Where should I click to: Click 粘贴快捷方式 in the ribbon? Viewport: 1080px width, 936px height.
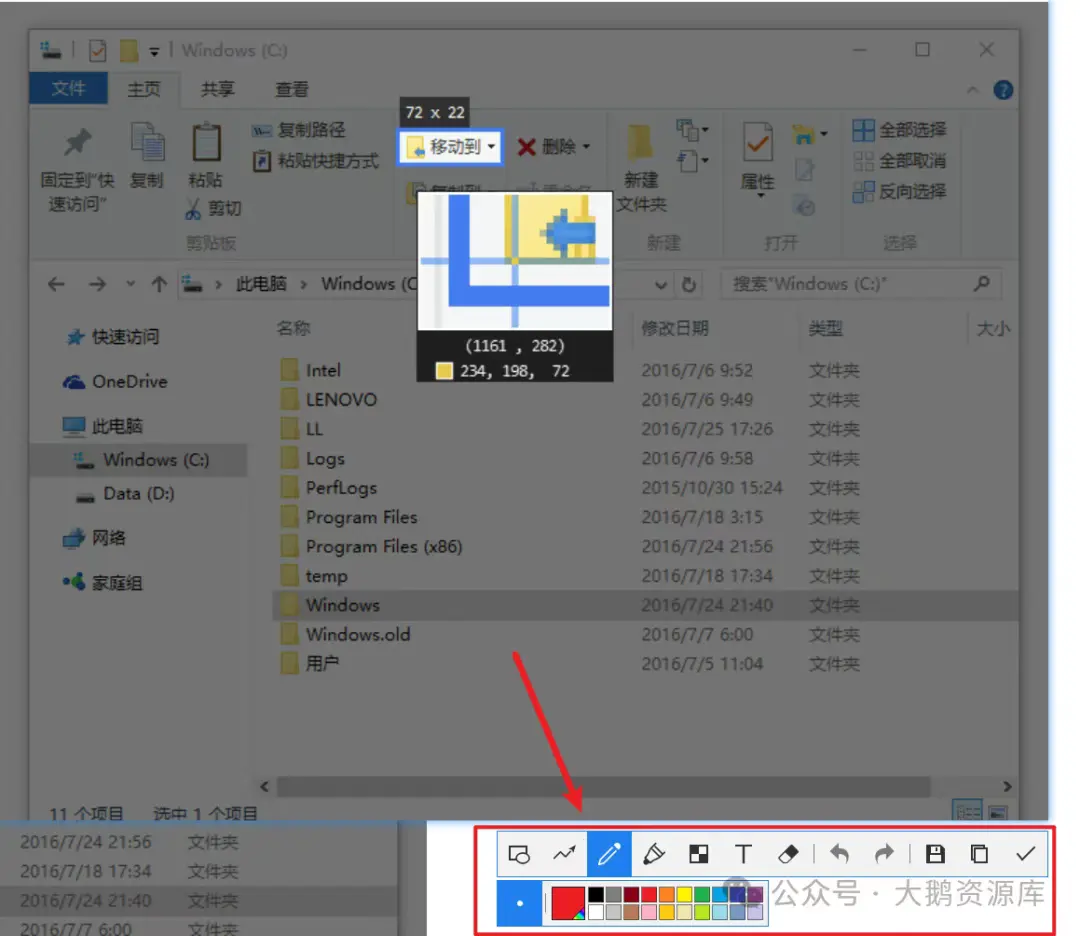(315, 161)
